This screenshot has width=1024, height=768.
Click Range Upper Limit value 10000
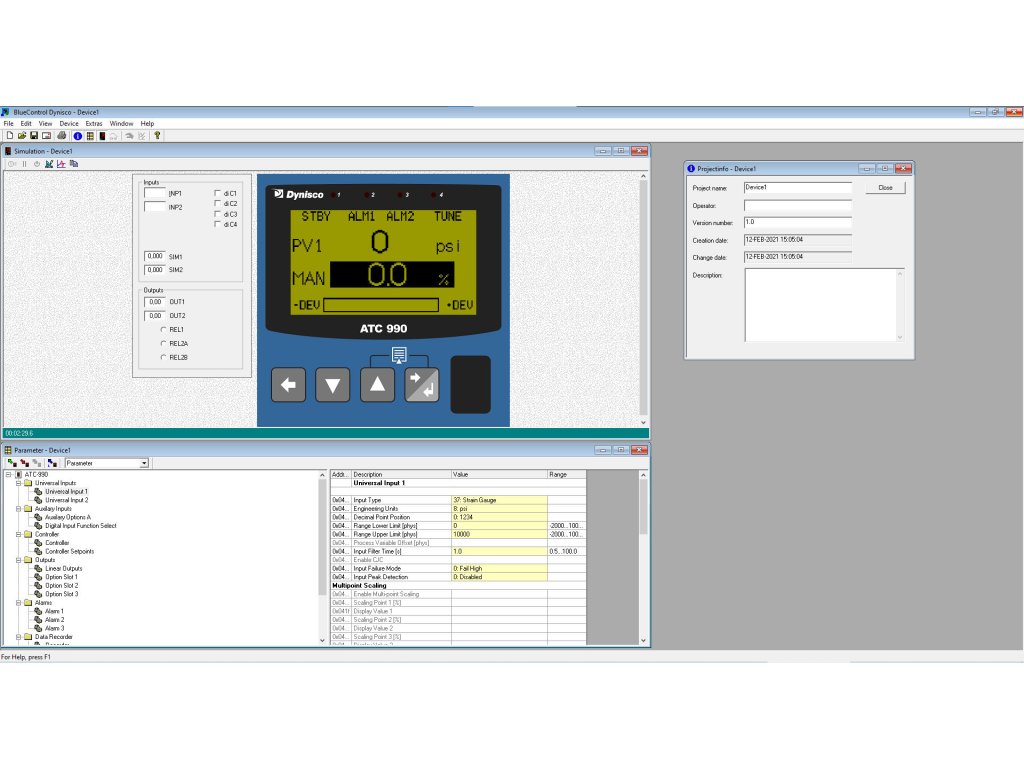[x=499, y=534]
